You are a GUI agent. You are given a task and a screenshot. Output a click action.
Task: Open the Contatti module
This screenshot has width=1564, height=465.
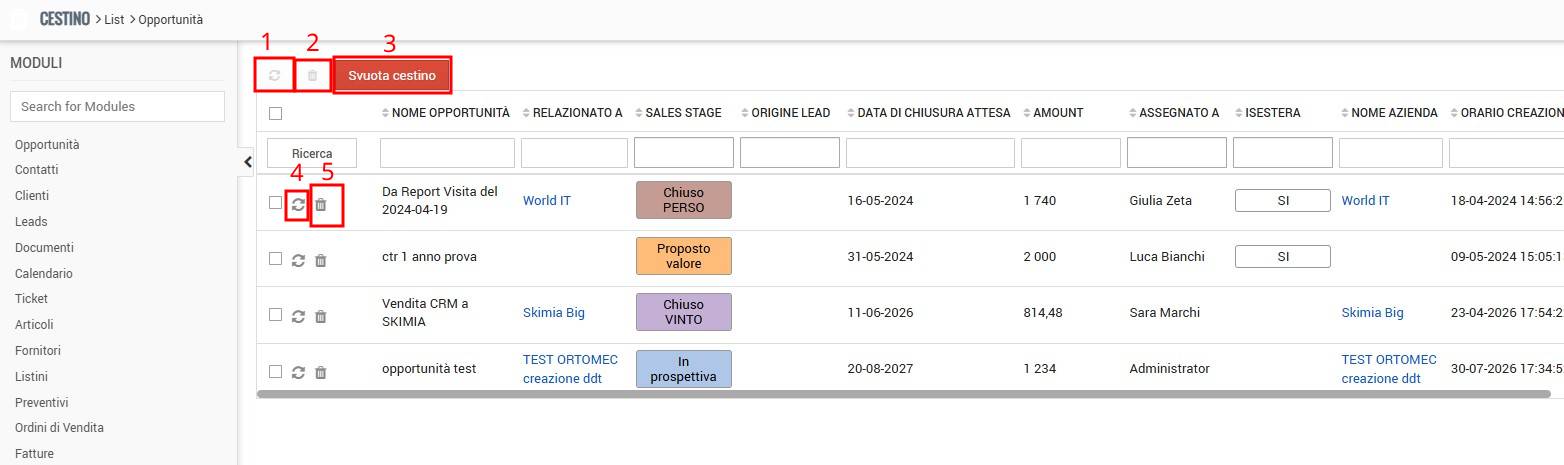37,170
